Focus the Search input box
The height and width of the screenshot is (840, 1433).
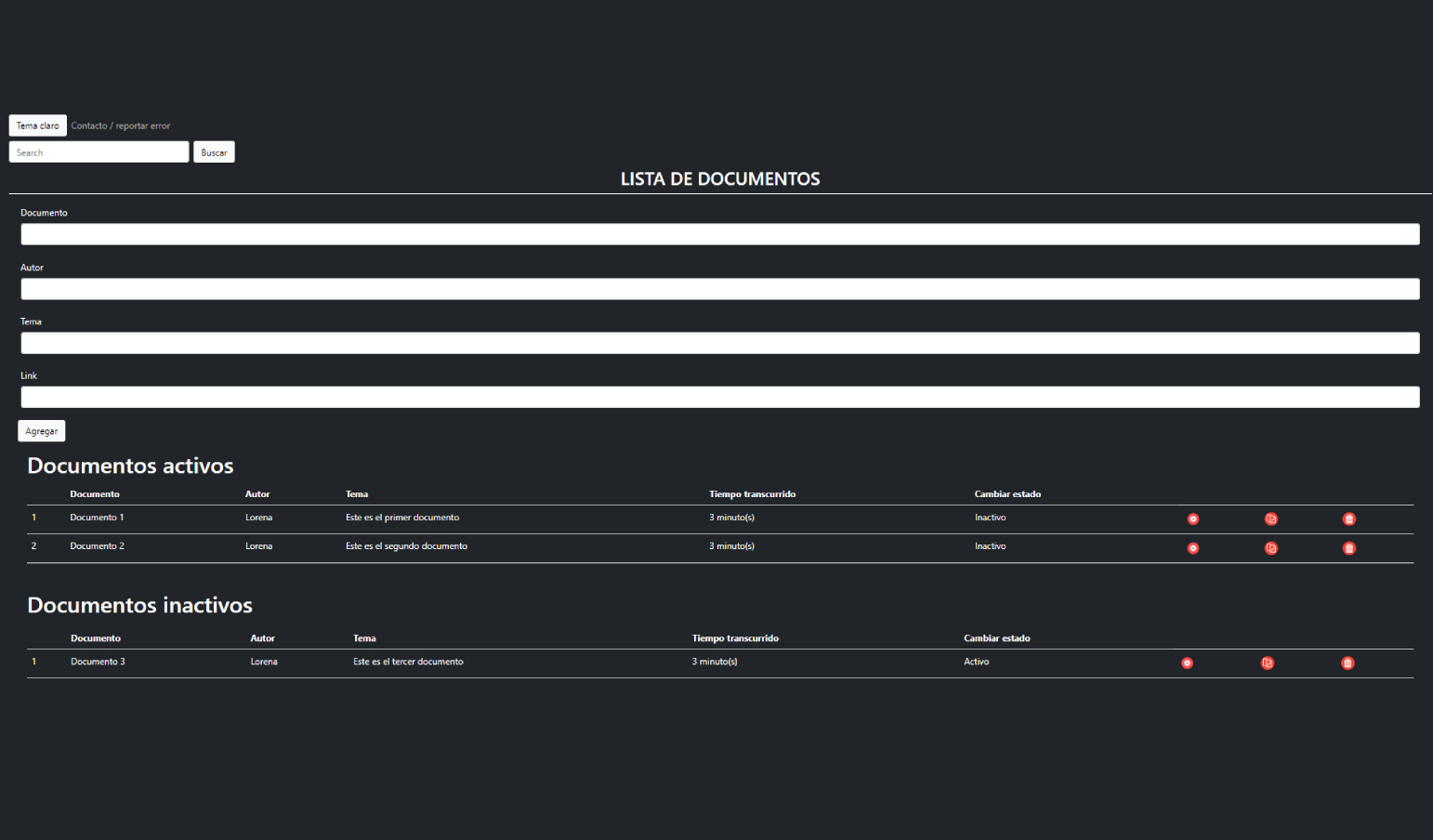tap(99, 152)
